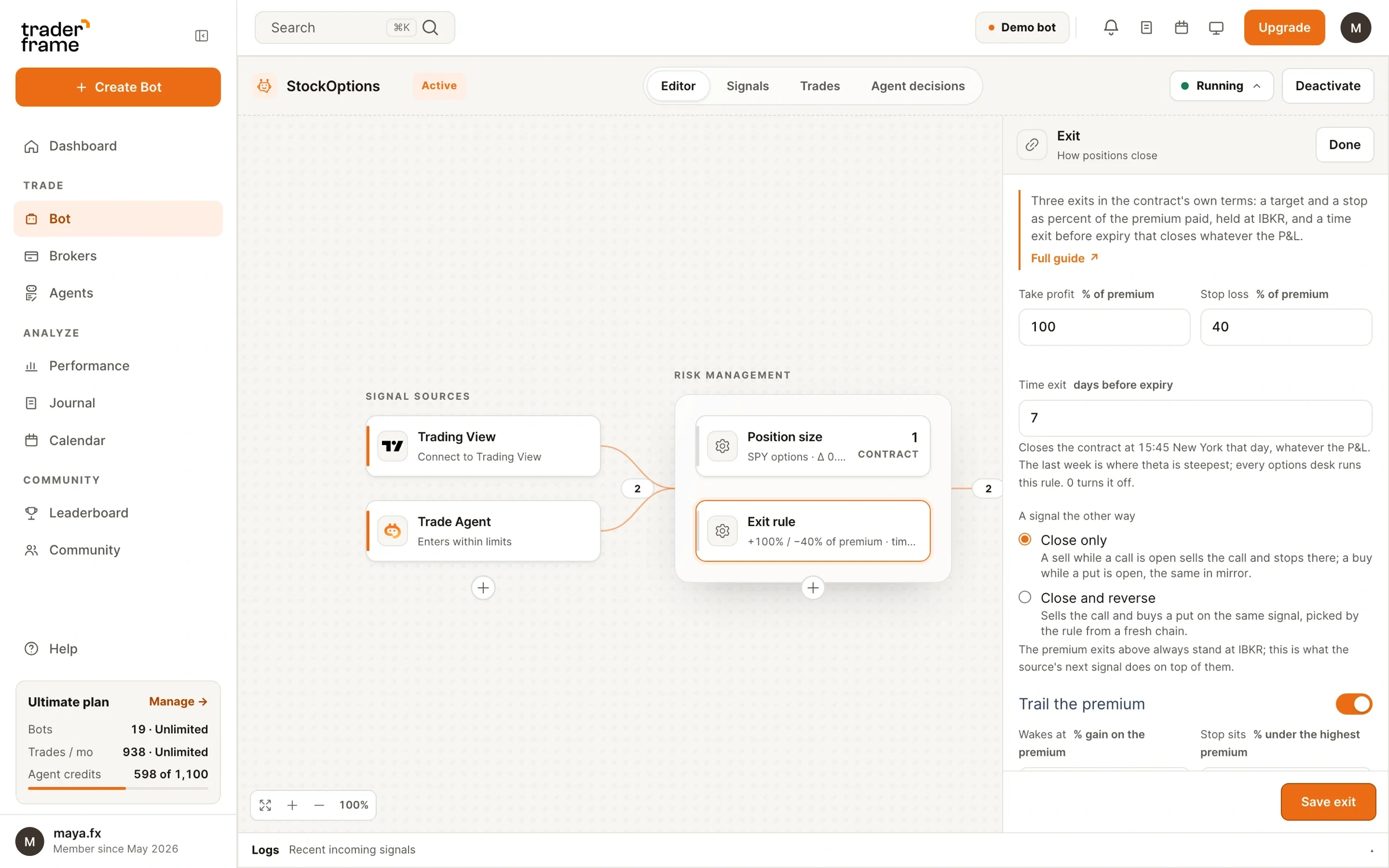Image resolution: width=1389 pixels, height=868 pixels.
Task: Open the document notes icon in the header
Action: pyautogui.click(x=1146, y=27)
